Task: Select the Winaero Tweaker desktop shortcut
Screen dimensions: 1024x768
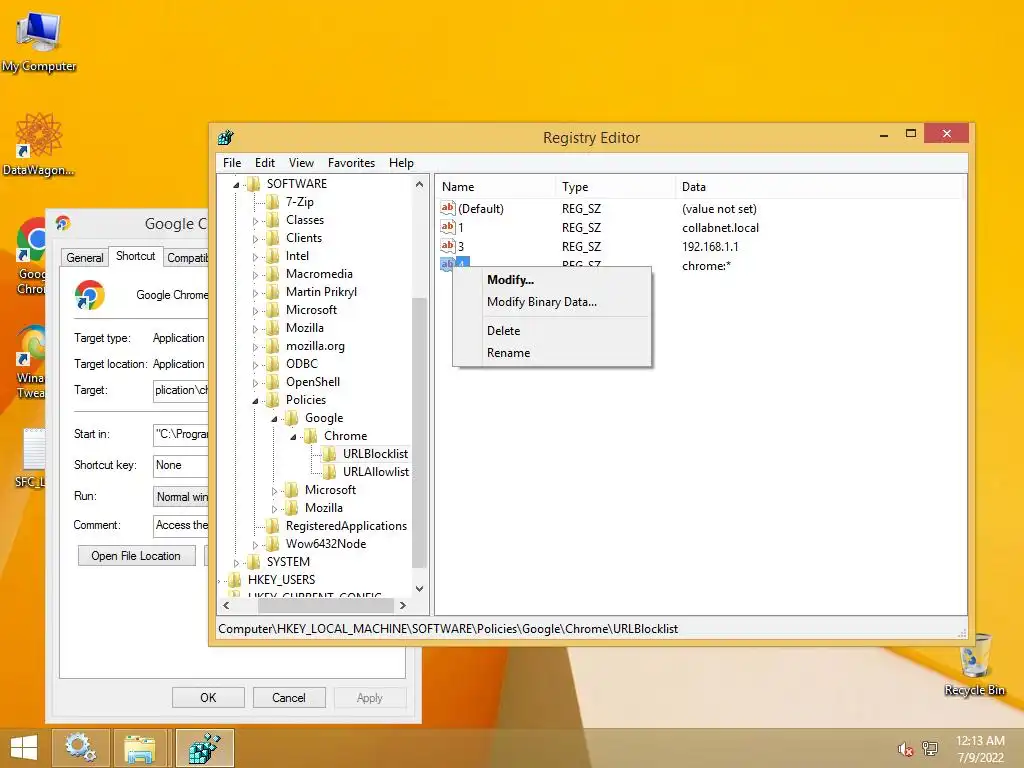Action: [31, 362]
